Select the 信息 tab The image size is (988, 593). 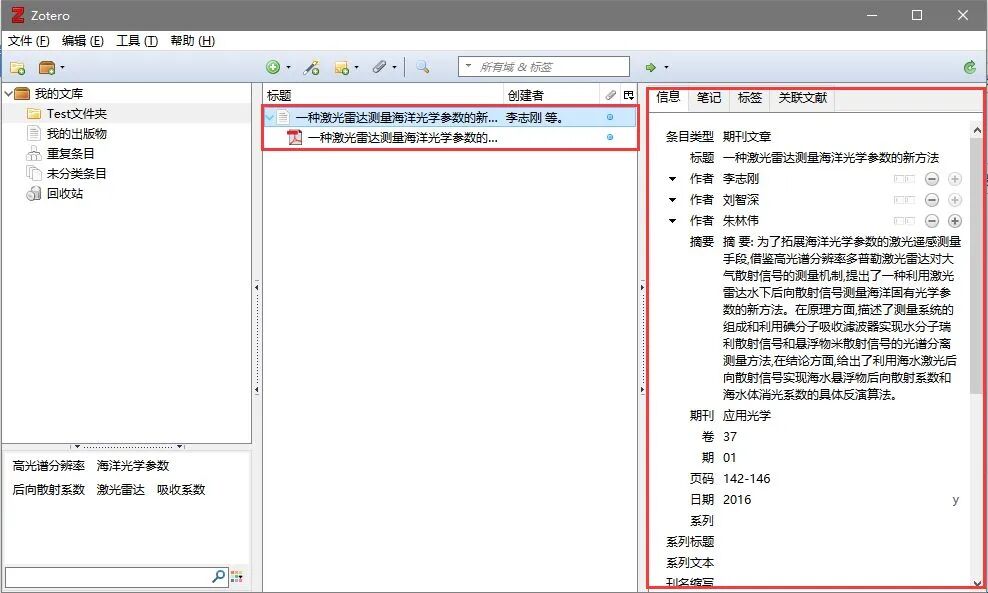tap(668, 97)
